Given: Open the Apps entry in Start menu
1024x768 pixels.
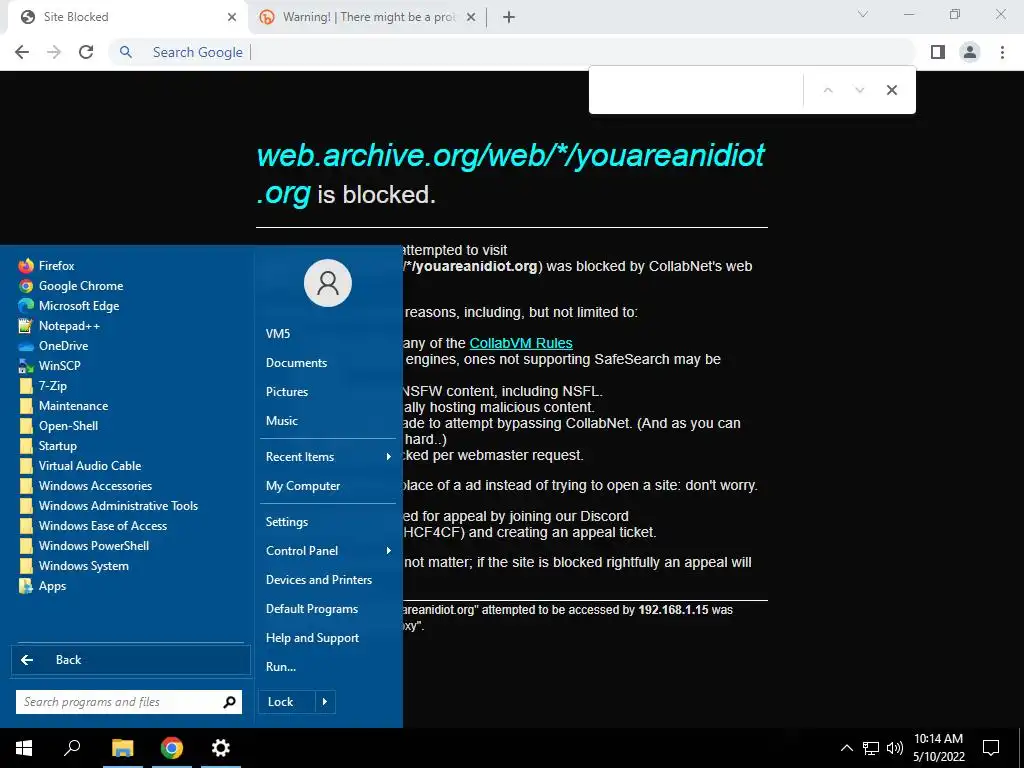Looking at the screenshot, I should (52, 586).
